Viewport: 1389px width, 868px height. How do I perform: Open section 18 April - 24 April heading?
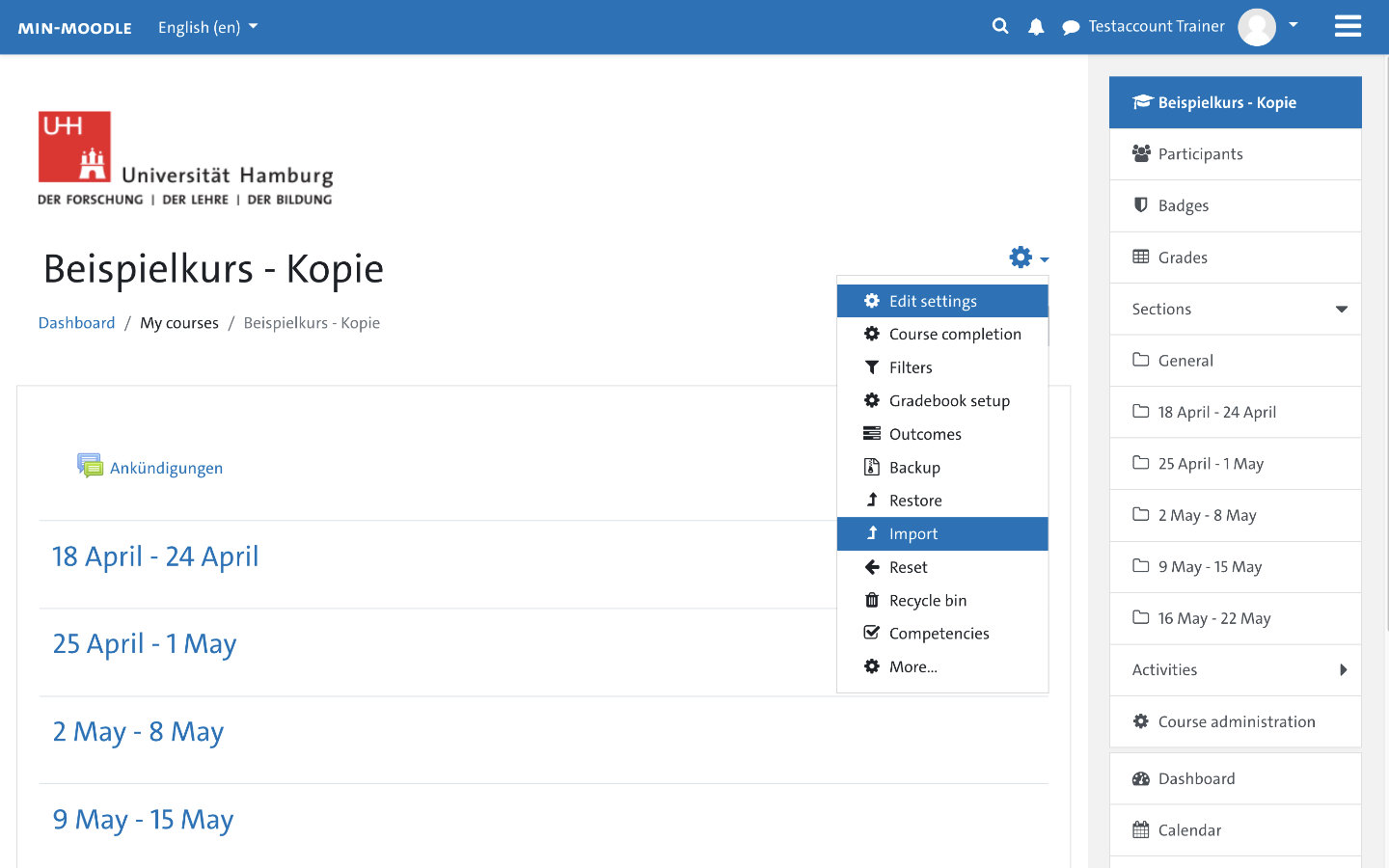coord(155,556)
